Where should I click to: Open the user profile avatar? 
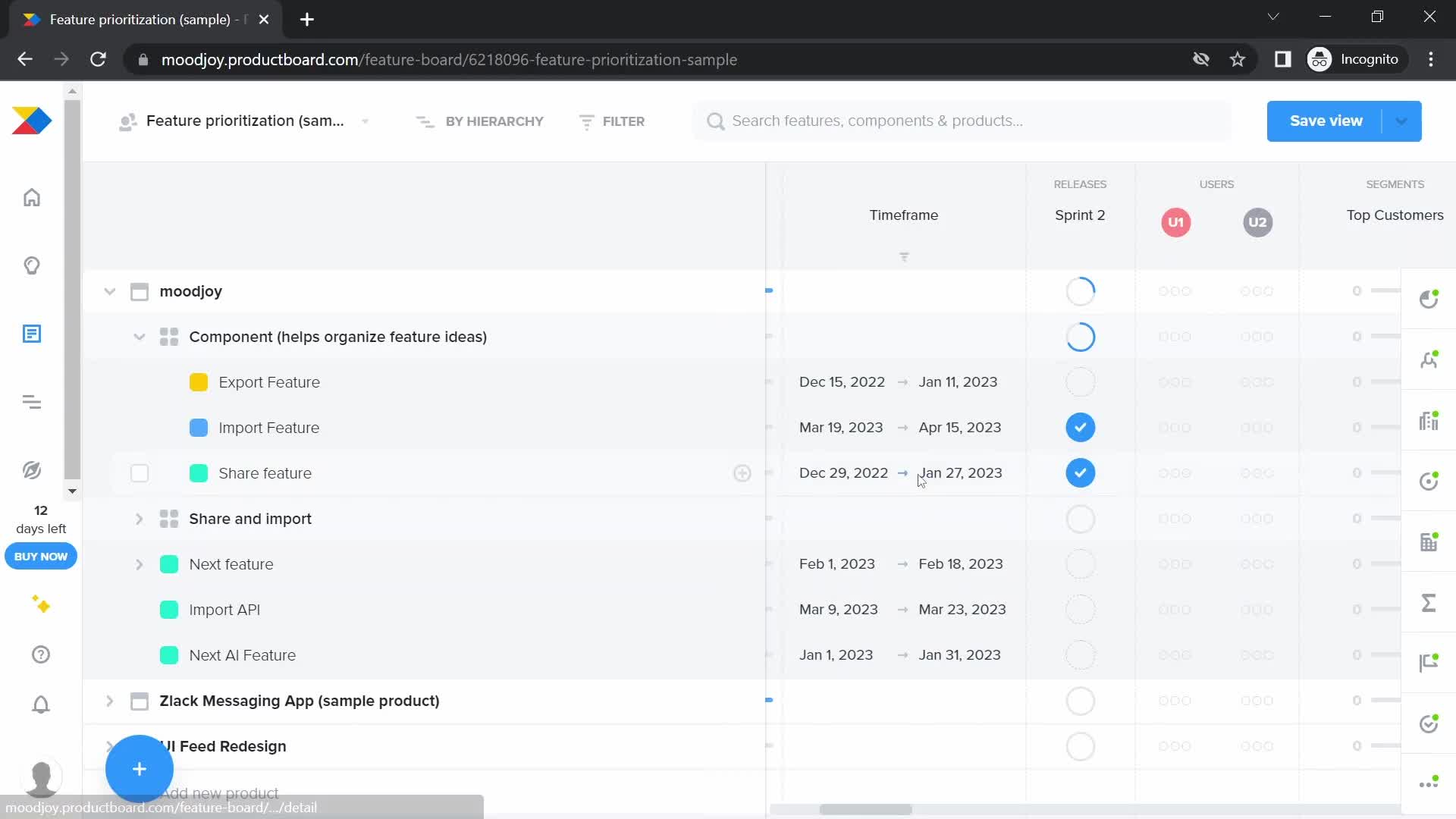41,777
